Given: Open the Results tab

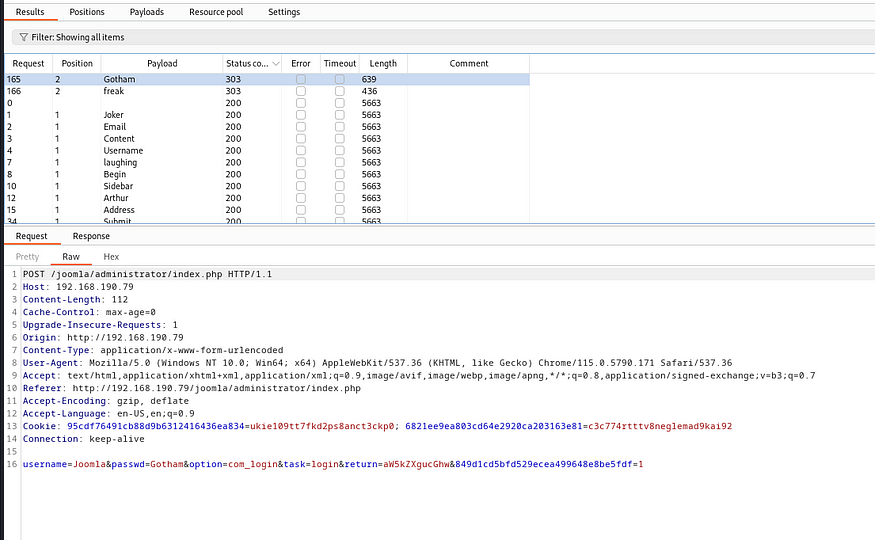Looking at the screenshot, I should [30, 12].
